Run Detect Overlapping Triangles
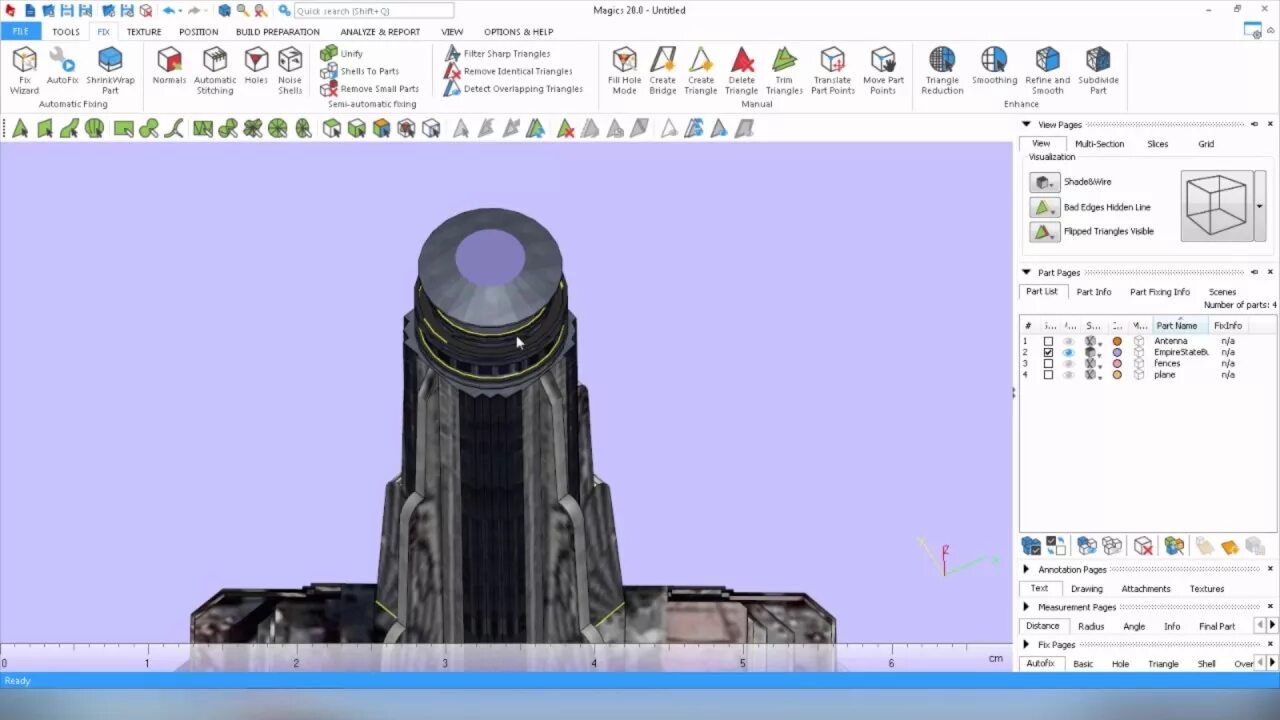Image resolution: width=1280 pixels, height=720 pixels. (514, 89)
